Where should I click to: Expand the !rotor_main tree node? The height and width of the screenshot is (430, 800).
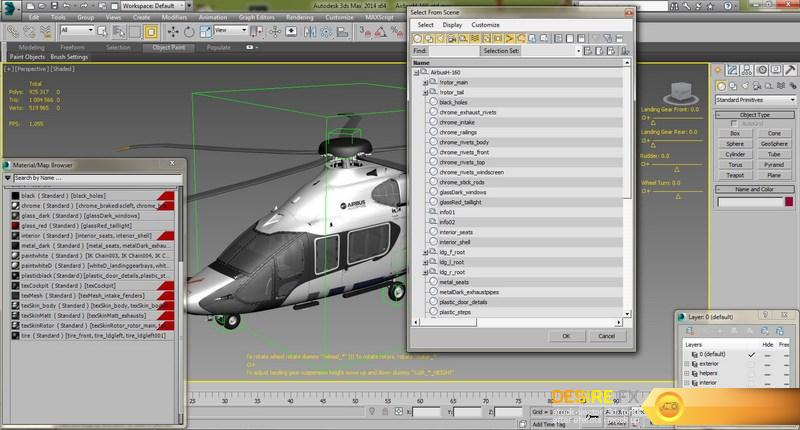click(425, 83)
